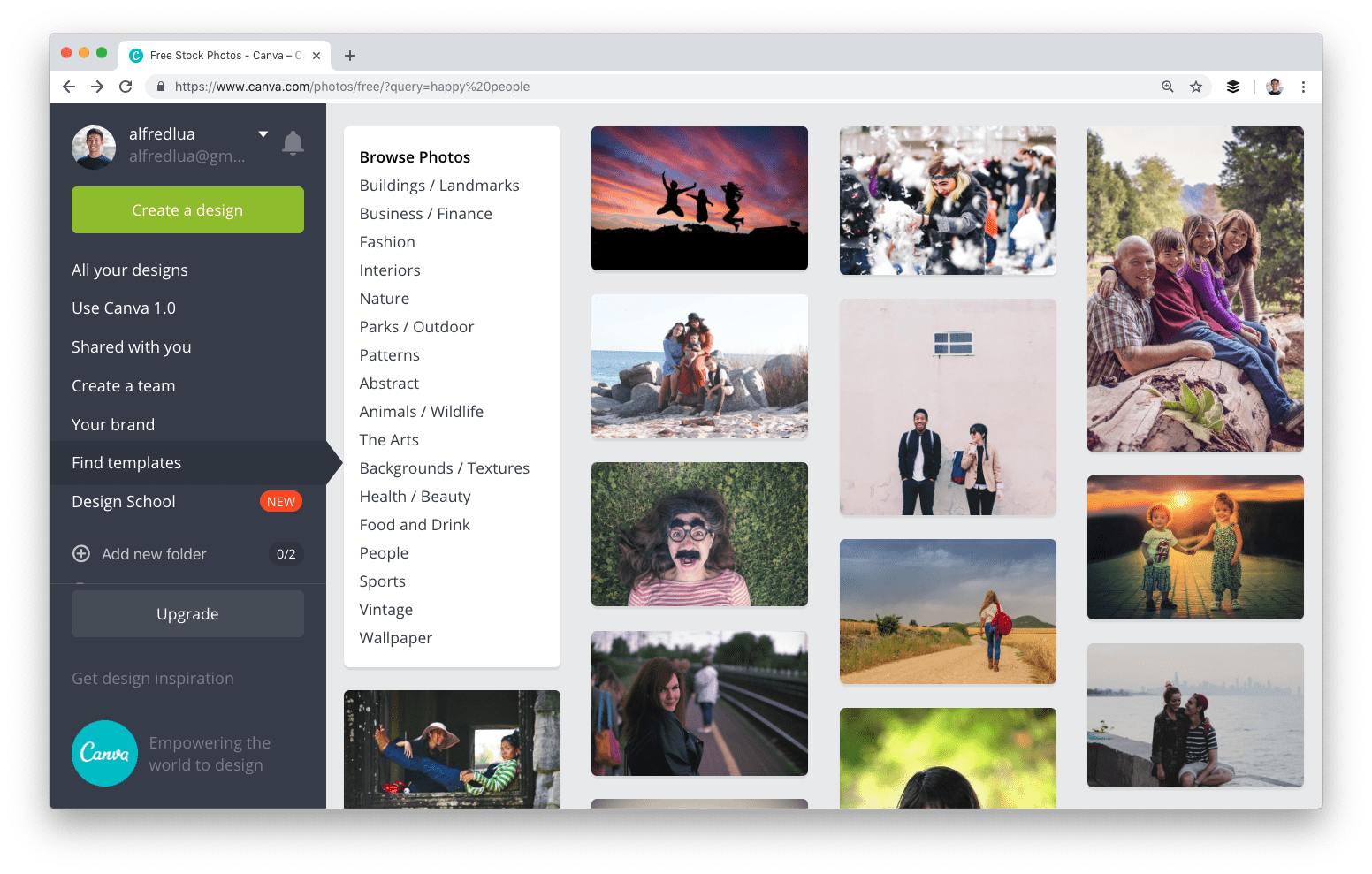Screen dimensions: 1372x874
Task: Open Chrome's three-dot menu
Action: click(1304, 87)
